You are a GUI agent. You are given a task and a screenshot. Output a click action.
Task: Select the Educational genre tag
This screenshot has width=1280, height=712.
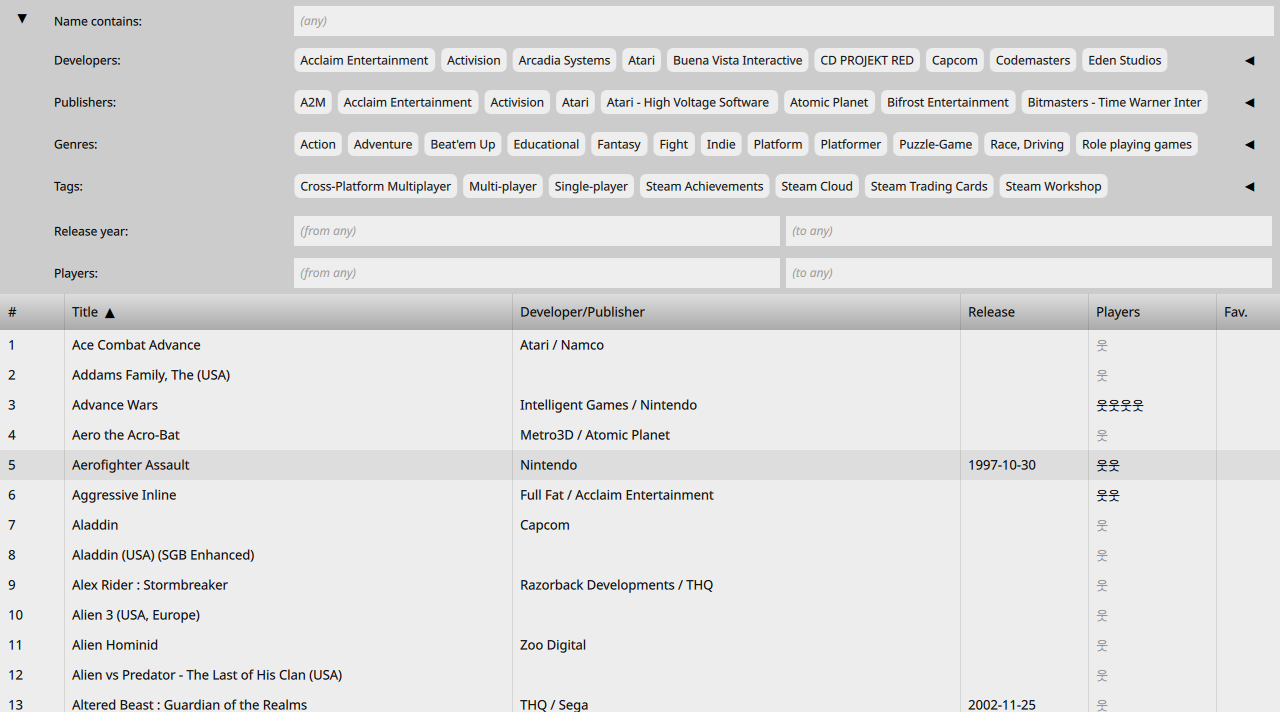click(x=546, y=144)
